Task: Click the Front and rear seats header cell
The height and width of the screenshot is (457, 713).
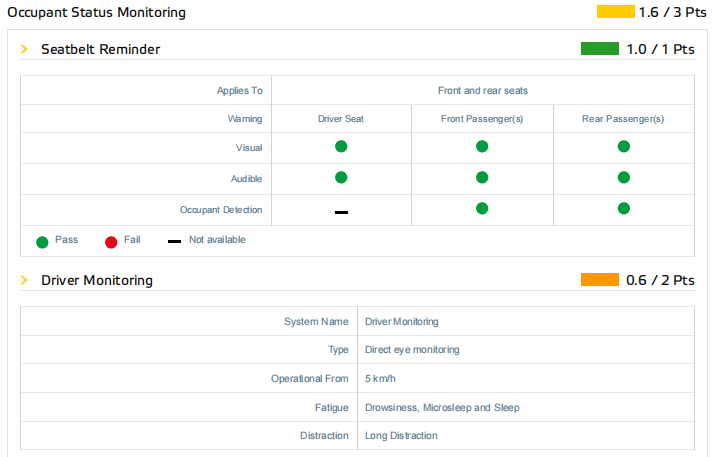Action: click(x=482, y=90)
